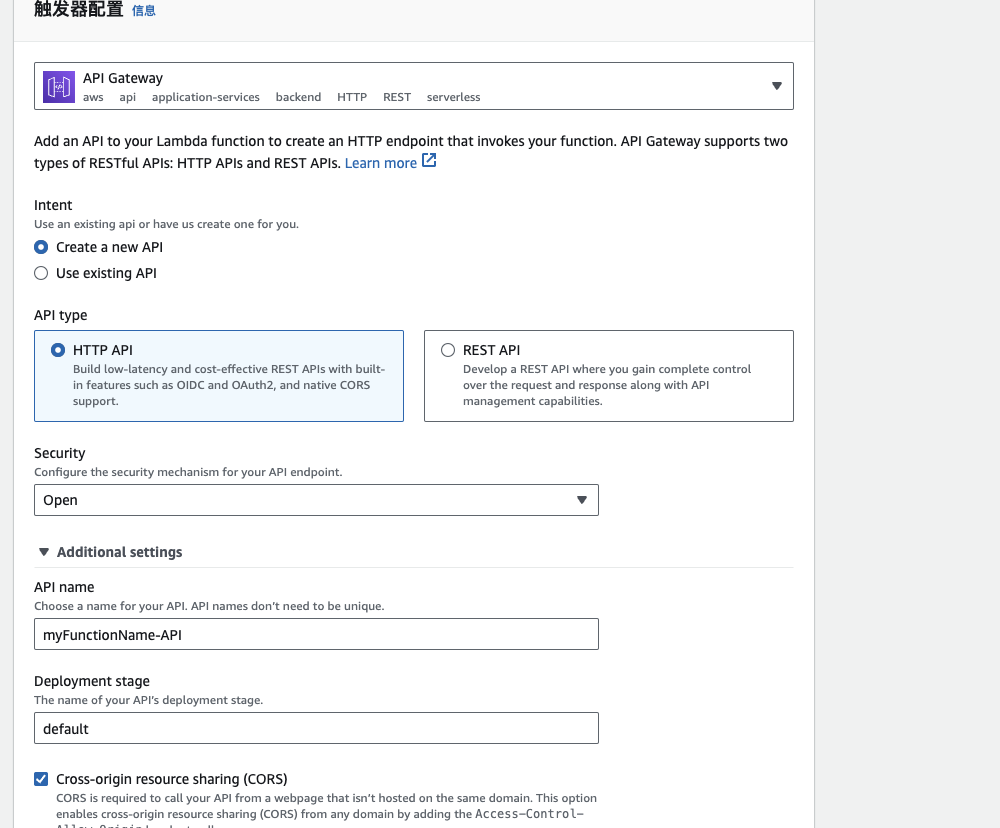Select the Create a new API radio button
1000x828 pixels.
coord(41,247)
